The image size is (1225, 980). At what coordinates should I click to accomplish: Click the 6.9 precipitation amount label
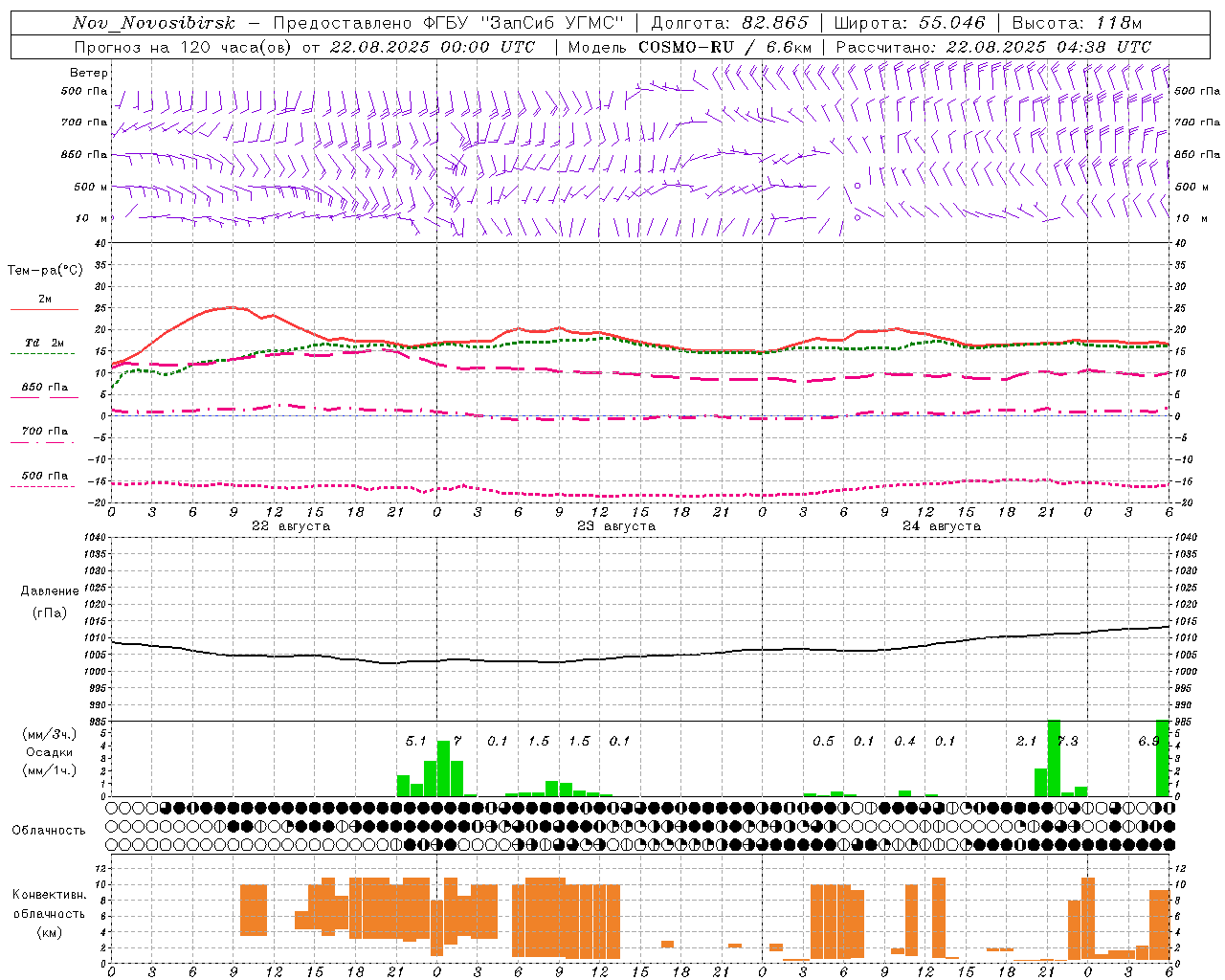coord(1148,741)
